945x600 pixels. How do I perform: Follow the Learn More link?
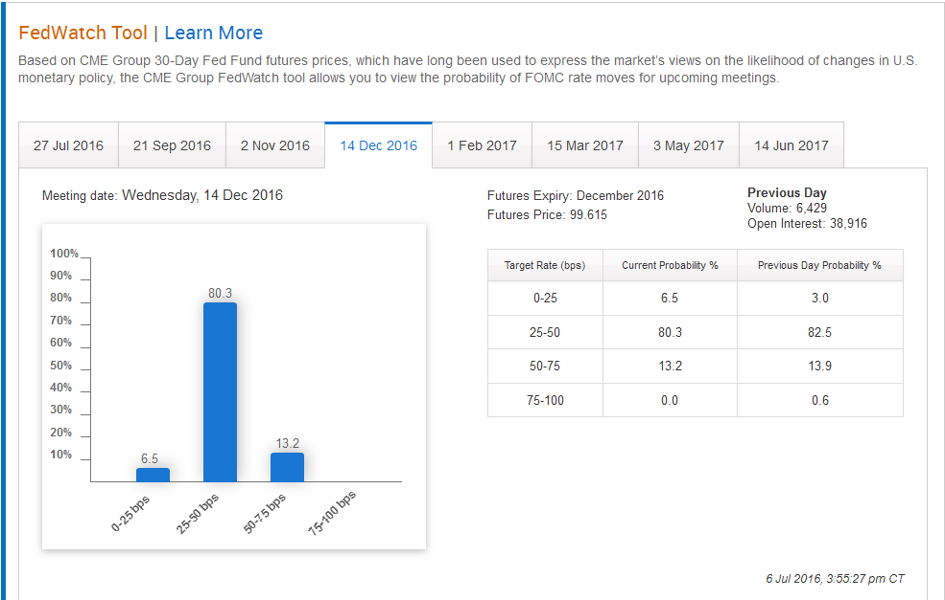tap(213, 33)
